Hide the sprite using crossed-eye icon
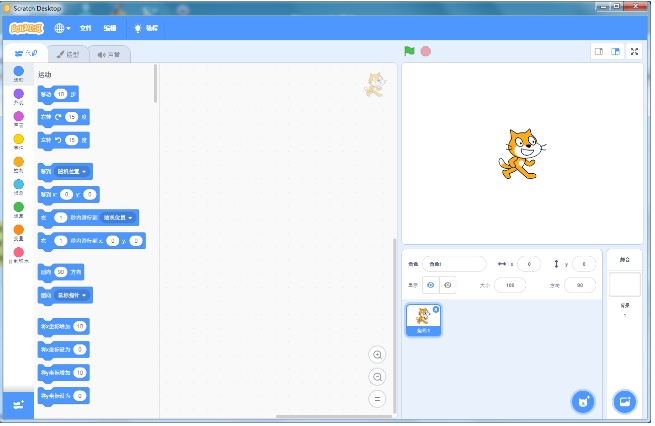The width and height of the screenshot is (655, 426). click(448, 285)
